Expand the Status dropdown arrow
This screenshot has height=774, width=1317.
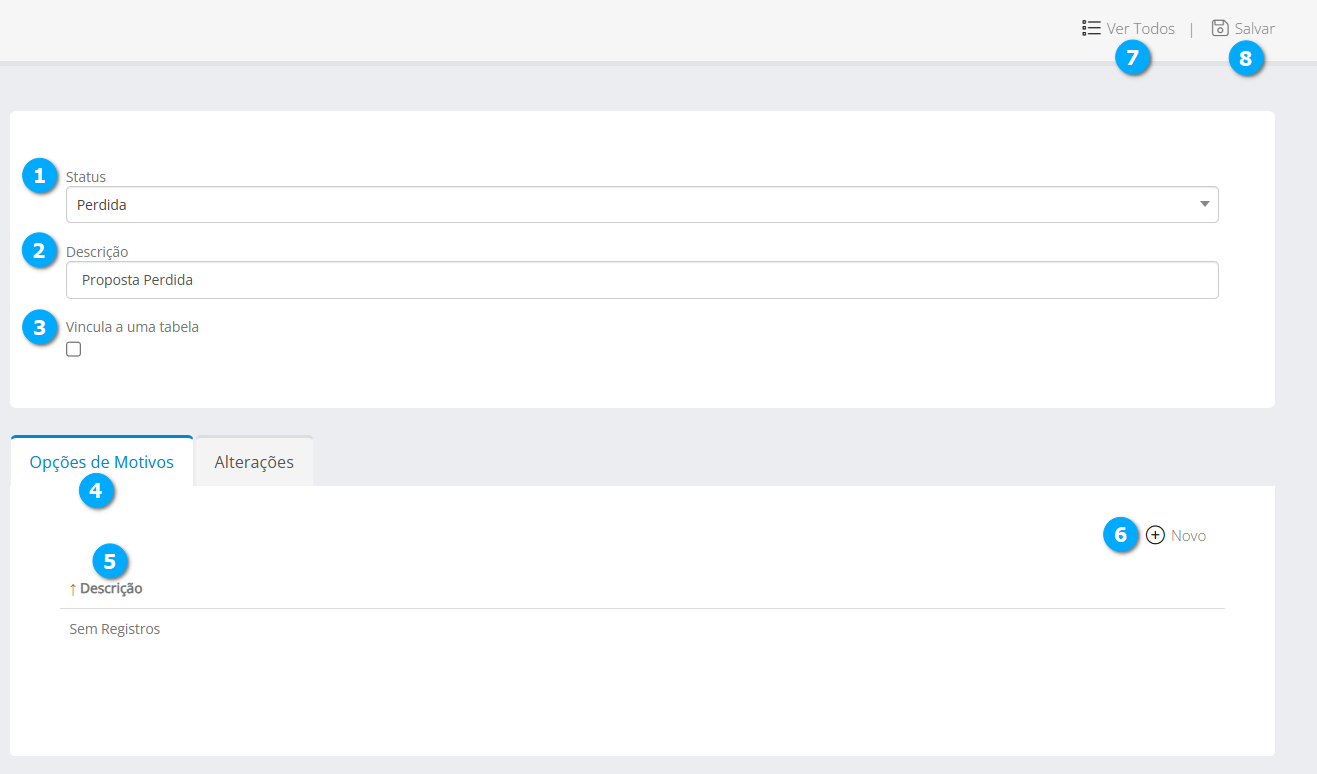tap(1204, 204)
